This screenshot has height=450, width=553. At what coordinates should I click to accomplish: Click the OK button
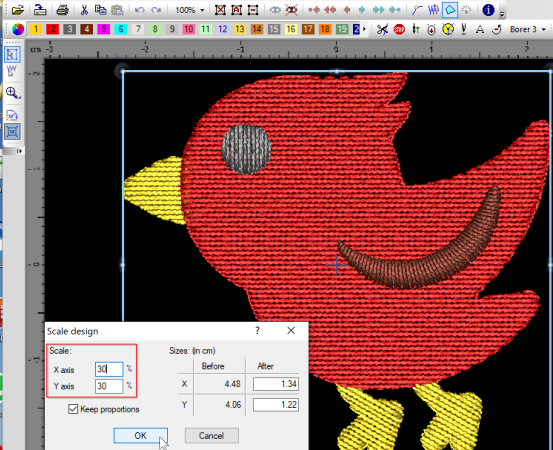[140, 436]
